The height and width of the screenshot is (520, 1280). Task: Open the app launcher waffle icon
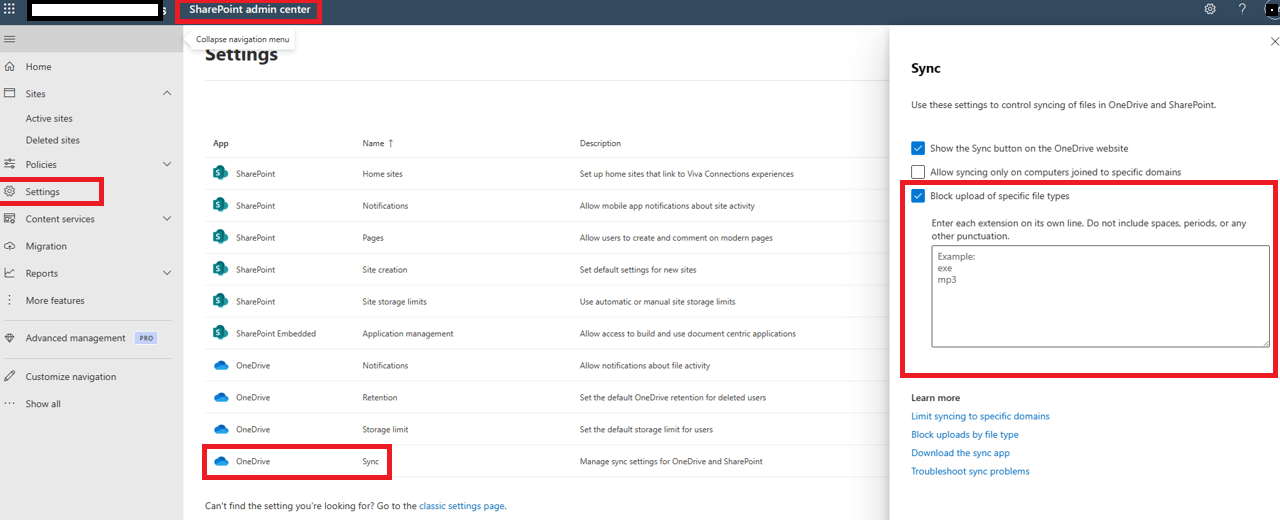tap(9, 9)
